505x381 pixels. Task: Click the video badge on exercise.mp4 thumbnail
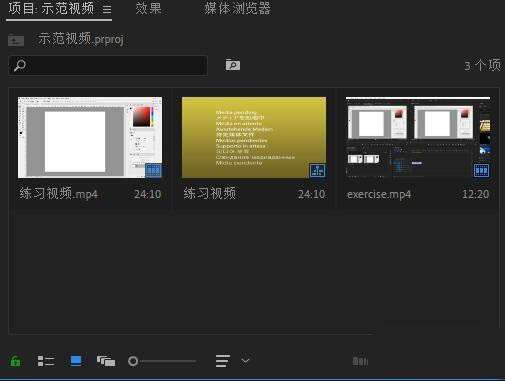tap(481, 170)
